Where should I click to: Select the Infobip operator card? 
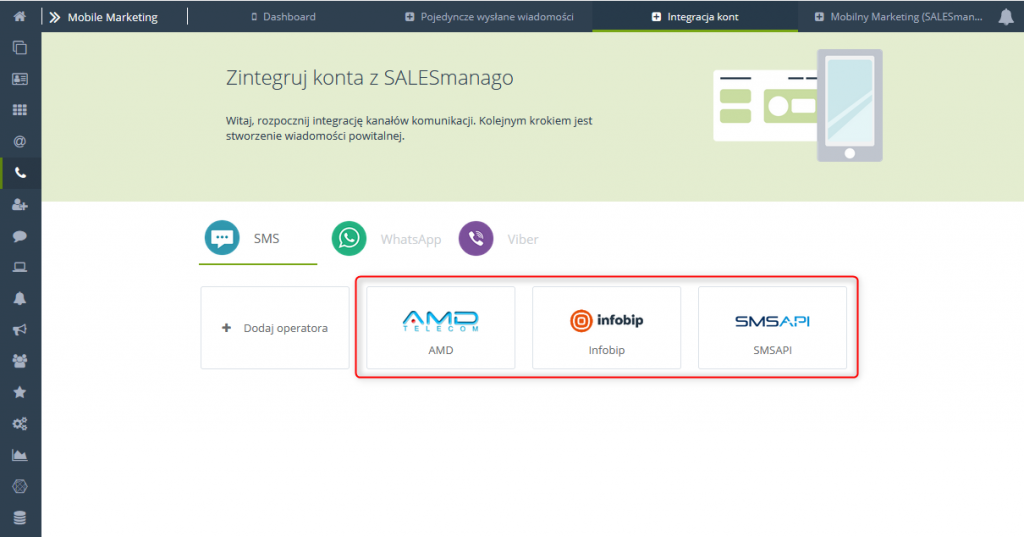click(x=607, y=328)
